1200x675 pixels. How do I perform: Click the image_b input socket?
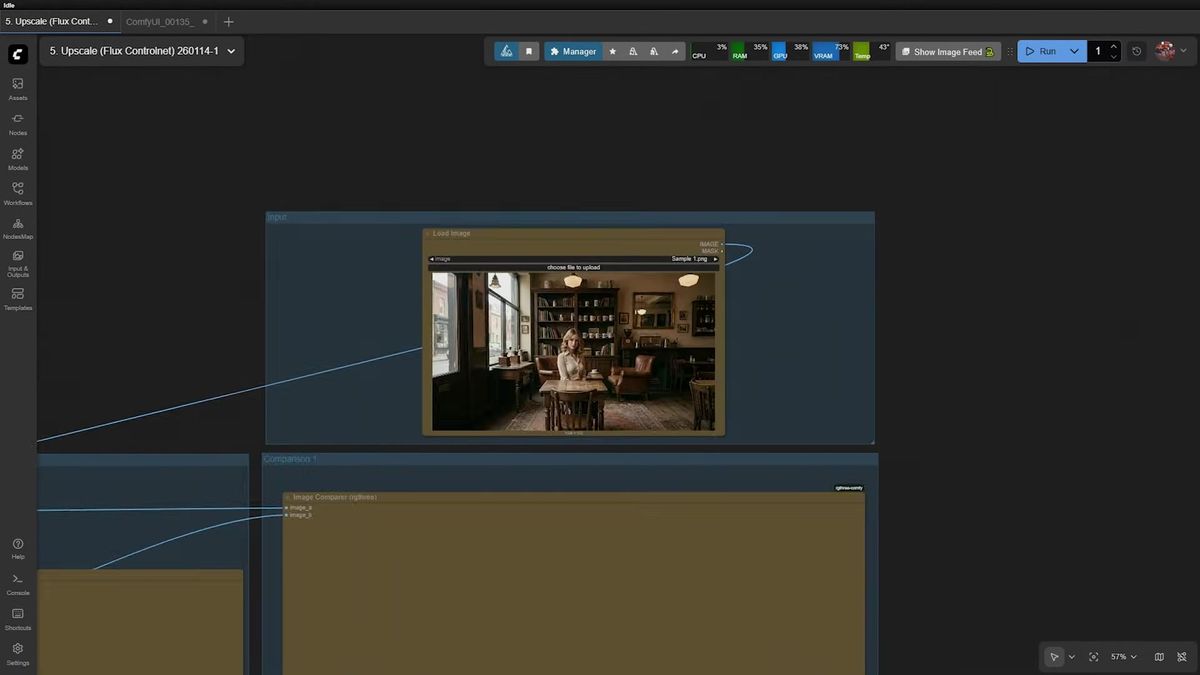point(286,515)
